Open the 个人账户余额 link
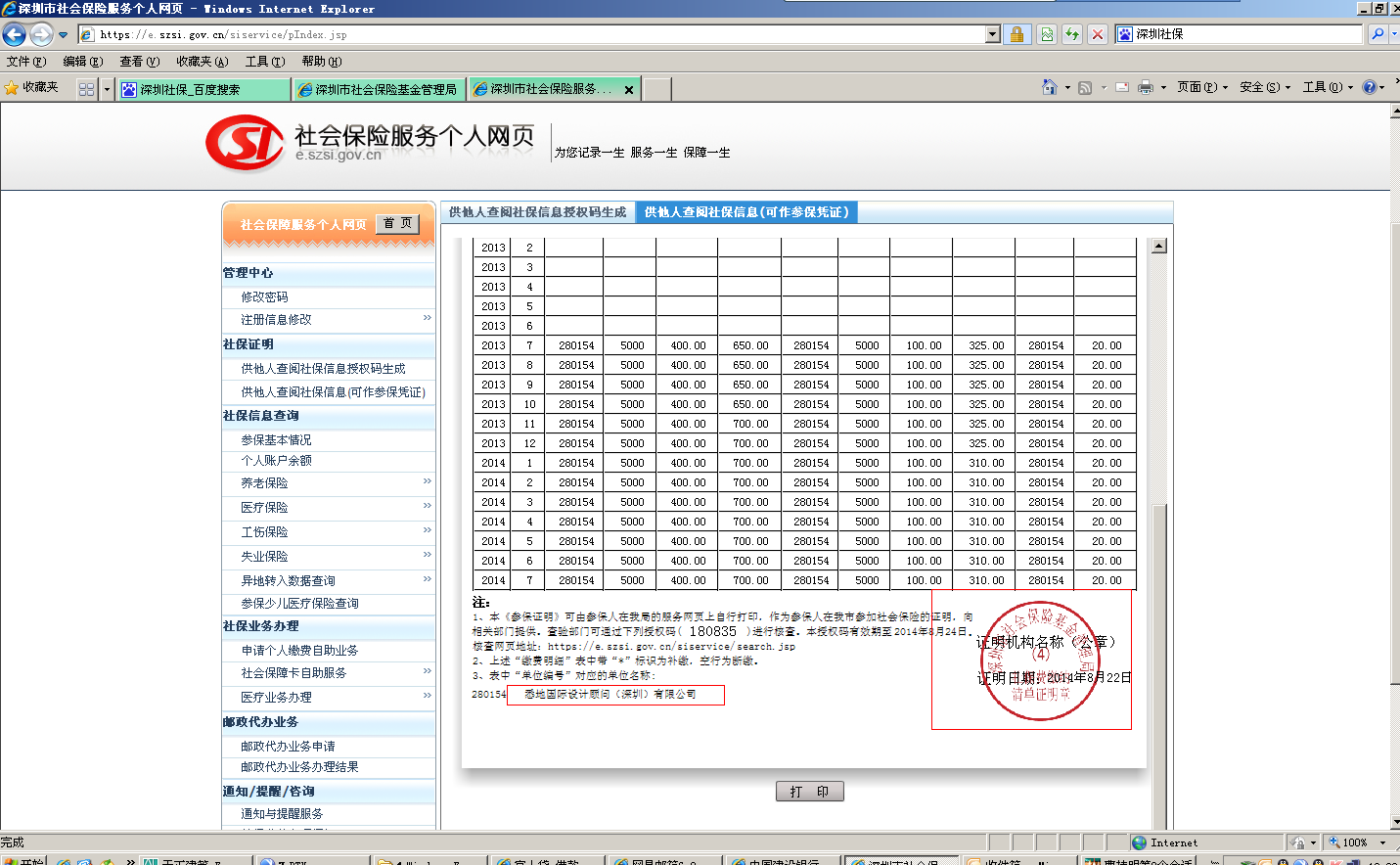 pos(276,461)
